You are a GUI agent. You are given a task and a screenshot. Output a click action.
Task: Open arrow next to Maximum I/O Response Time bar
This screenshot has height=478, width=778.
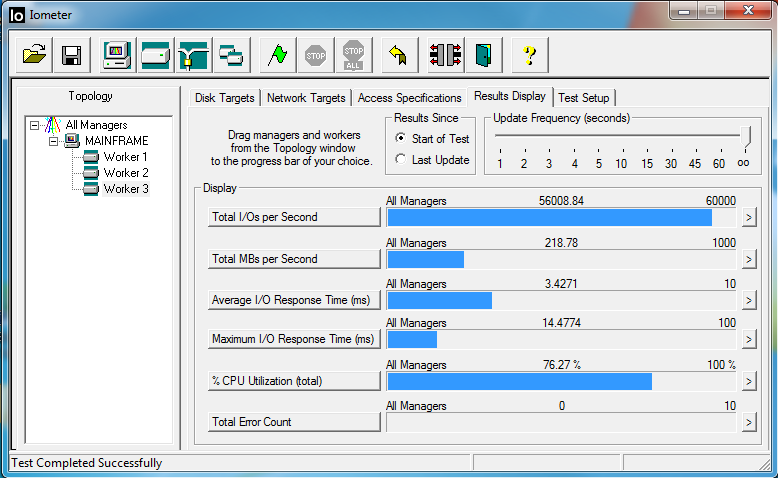pos(749,340)
